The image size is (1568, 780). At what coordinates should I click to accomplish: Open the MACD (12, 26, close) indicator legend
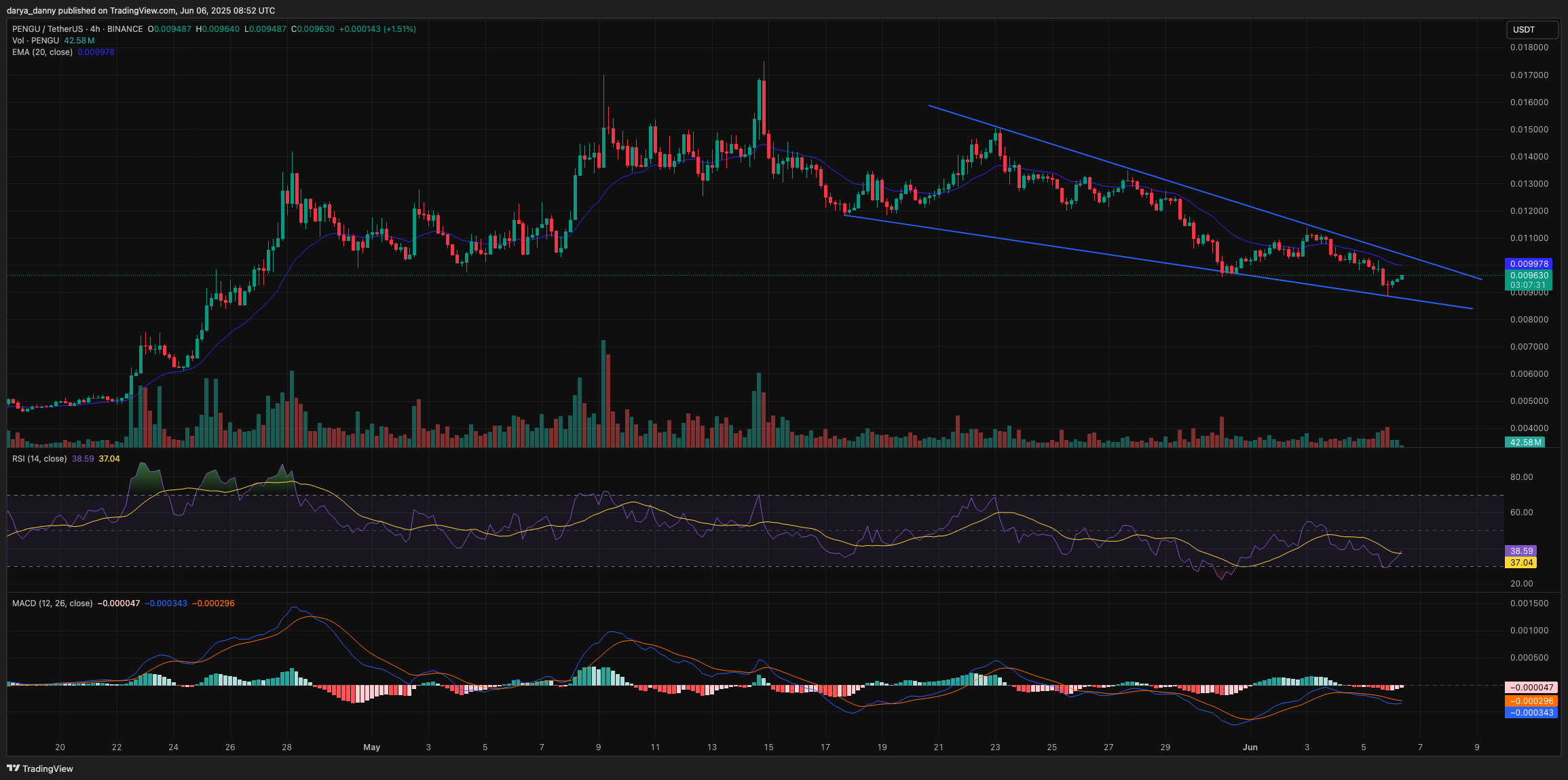[51, 603]
